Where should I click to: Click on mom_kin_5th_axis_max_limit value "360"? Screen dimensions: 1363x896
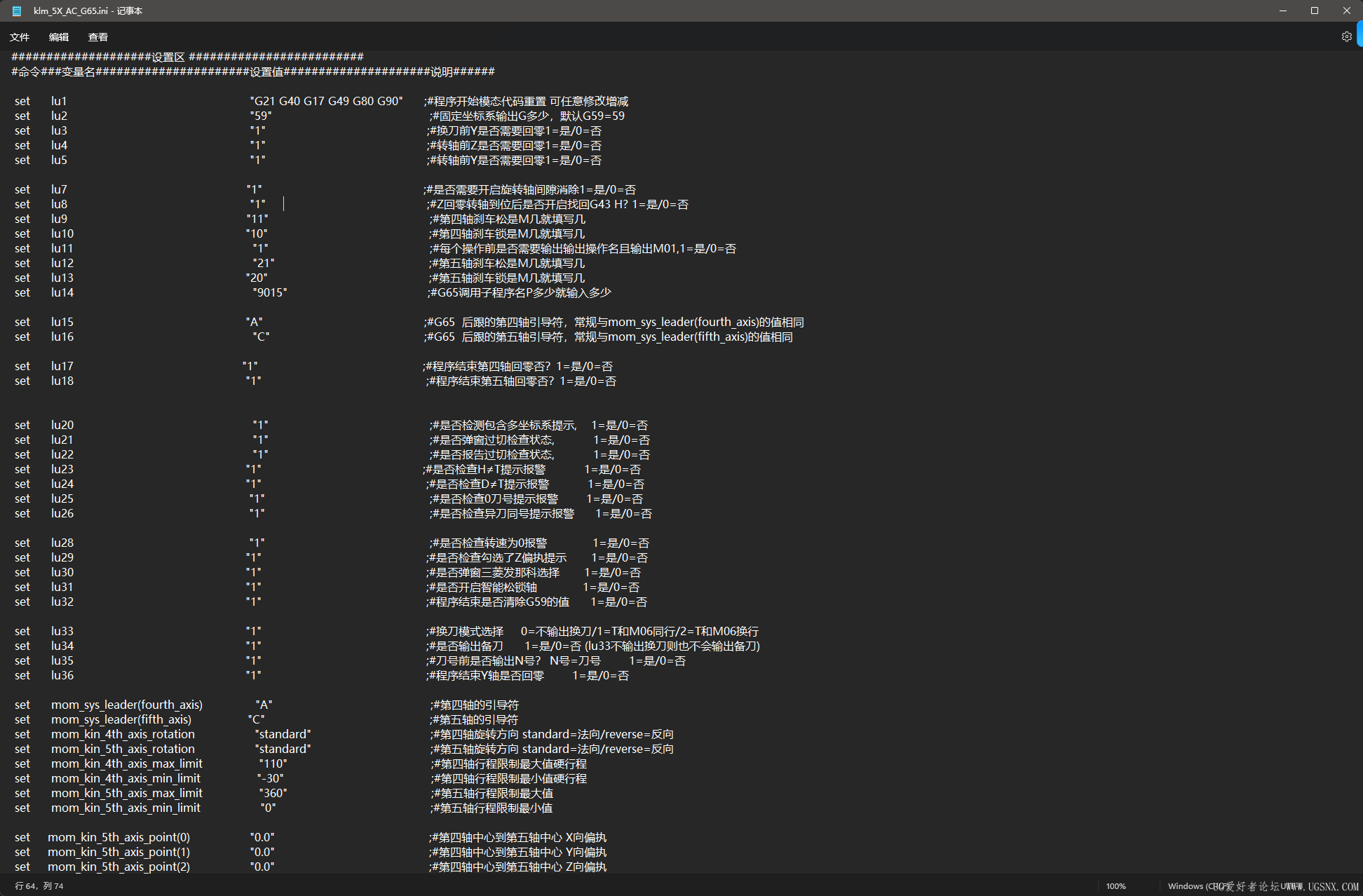coord(273,793)
